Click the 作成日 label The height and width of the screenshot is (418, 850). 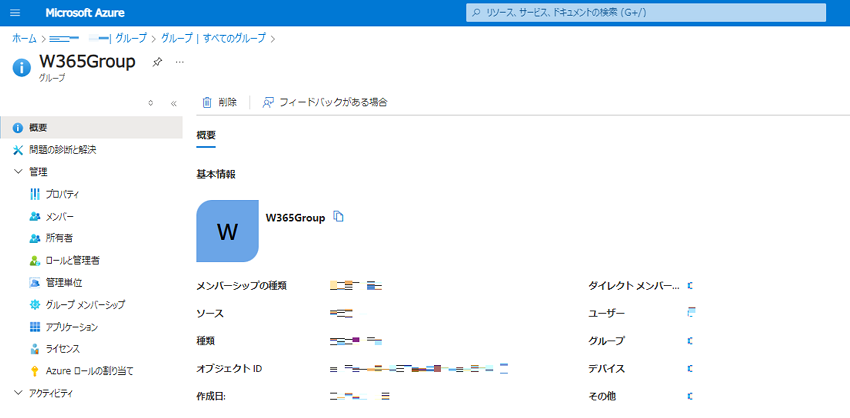point(210,396)
